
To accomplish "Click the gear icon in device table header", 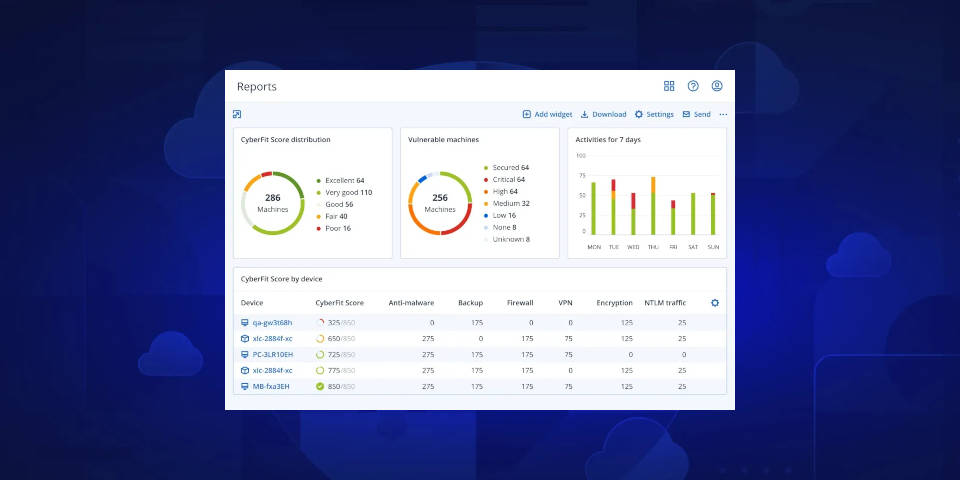I will [714, 302].
